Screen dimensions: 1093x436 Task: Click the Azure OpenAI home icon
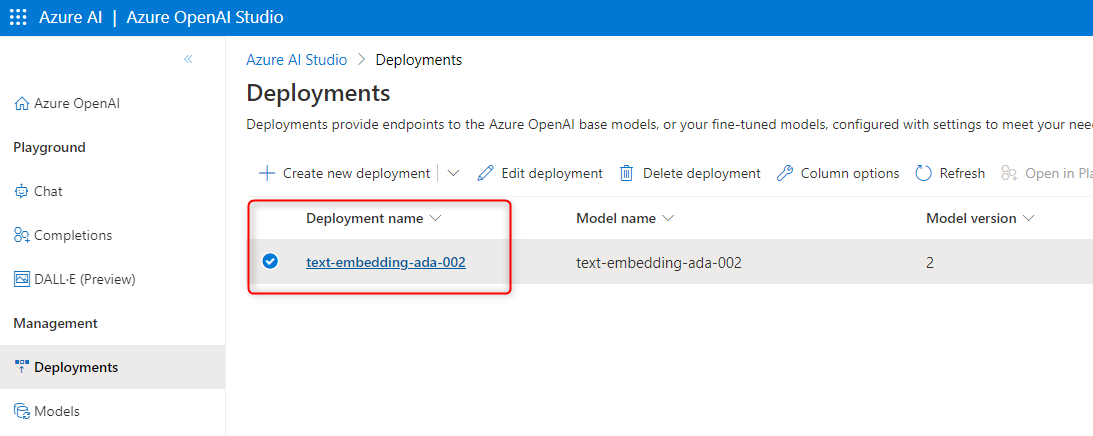click(x=22, y=103)
